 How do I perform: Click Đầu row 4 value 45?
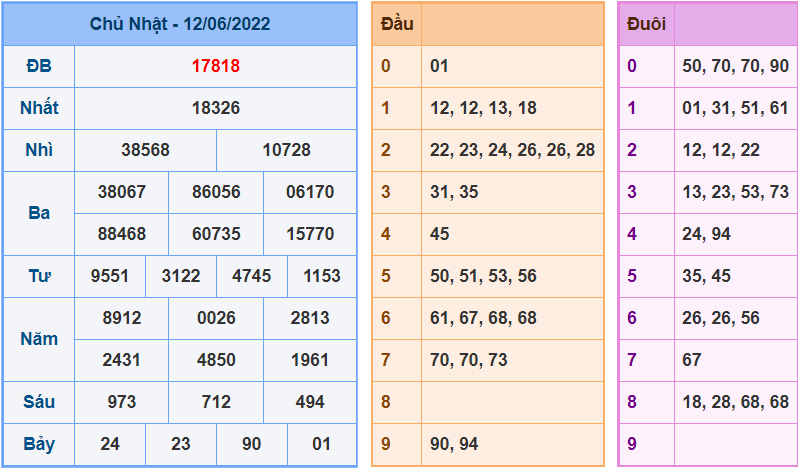tap(440, 234)
